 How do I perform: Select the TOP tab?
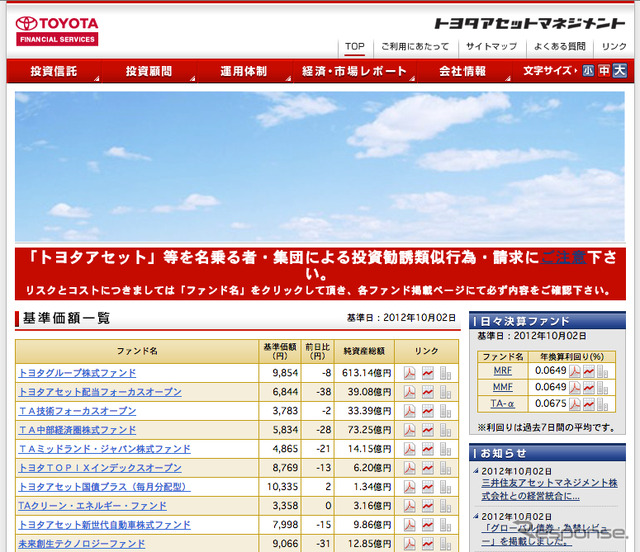point(355,47)
